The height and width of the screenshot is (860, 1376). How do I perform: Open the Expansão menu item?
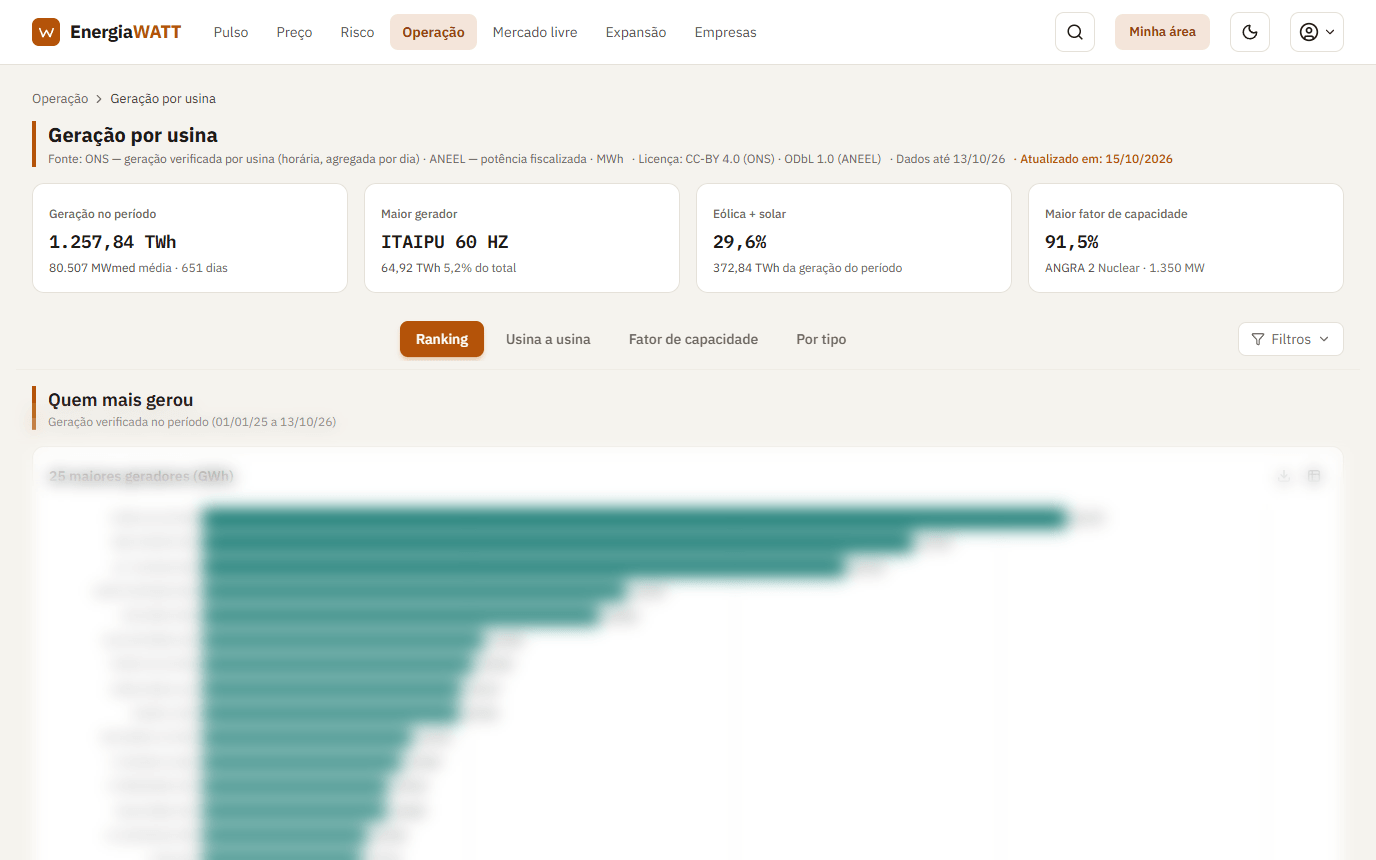click(x=636, y=32)
